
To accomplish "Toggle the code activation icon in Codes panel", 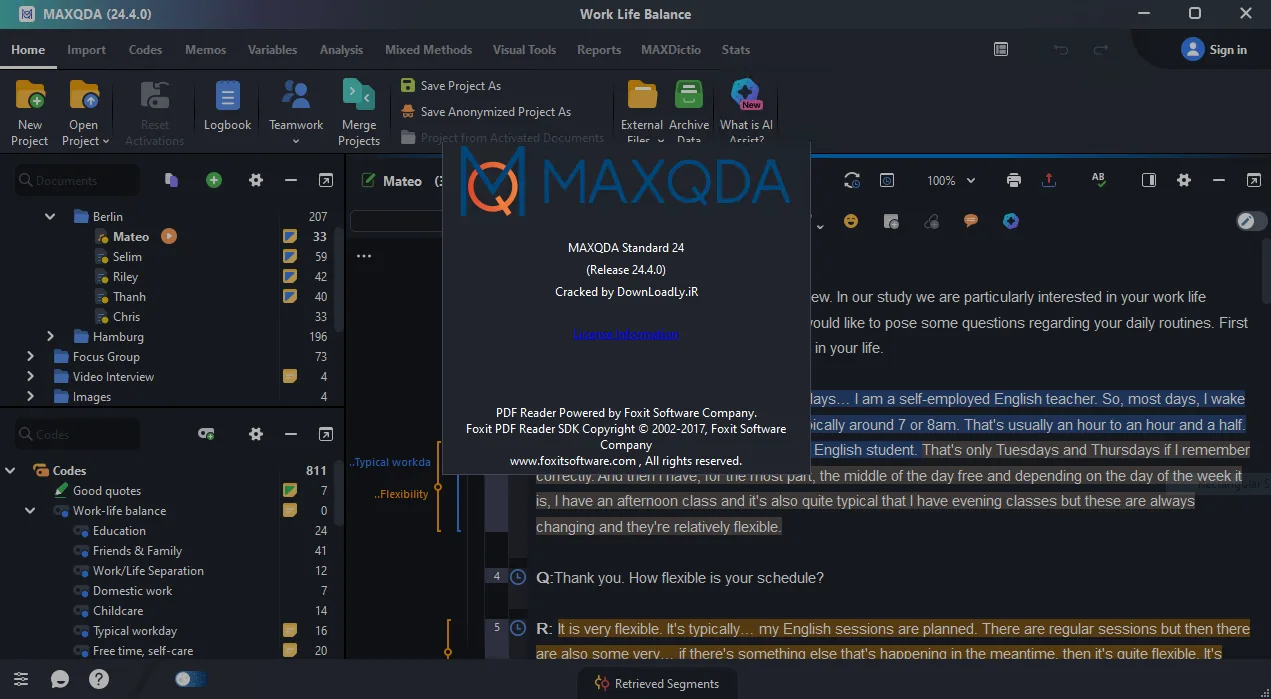I will (x=206, y=434).
